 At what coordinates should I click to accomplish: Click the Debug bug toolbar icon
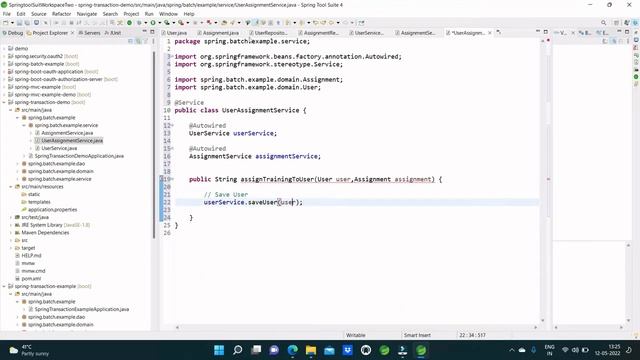click(x=139, y=23)
